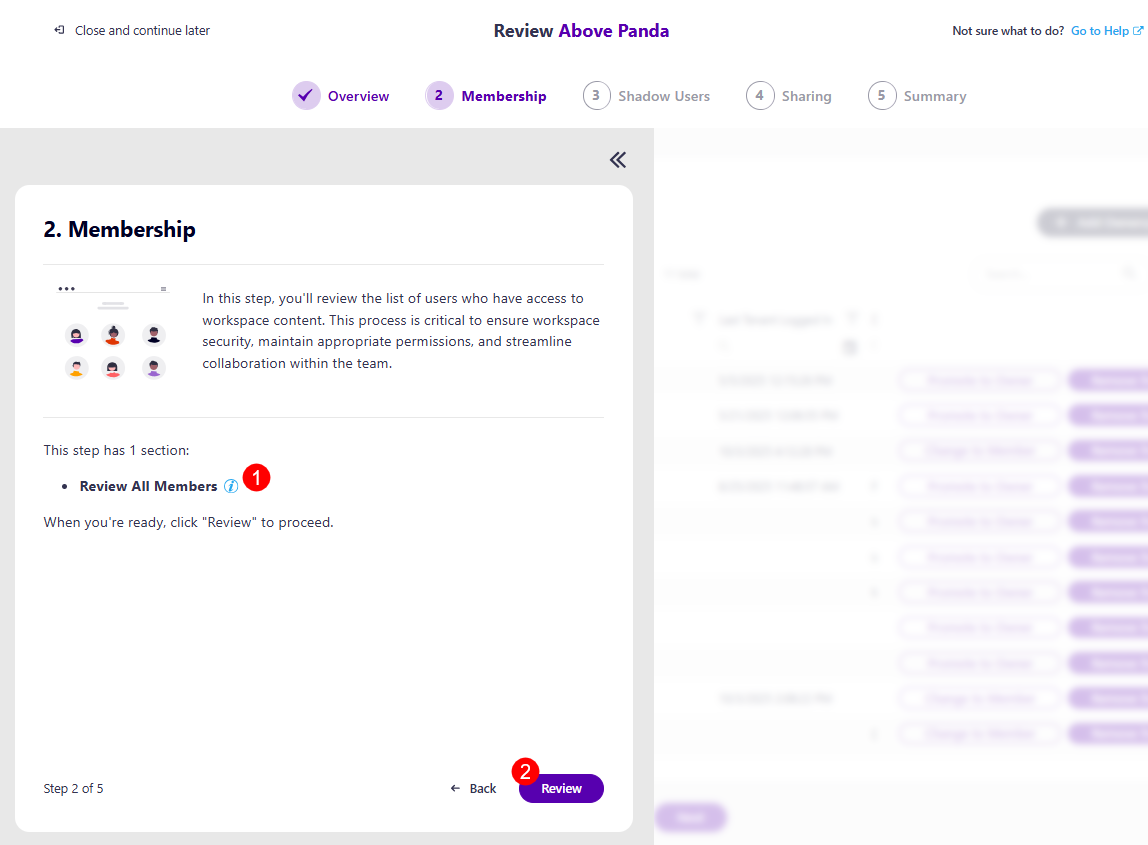
Task: Collapse the instructions panel with the double-chevron
Action: pyautogui.click(x=617, y=160)
